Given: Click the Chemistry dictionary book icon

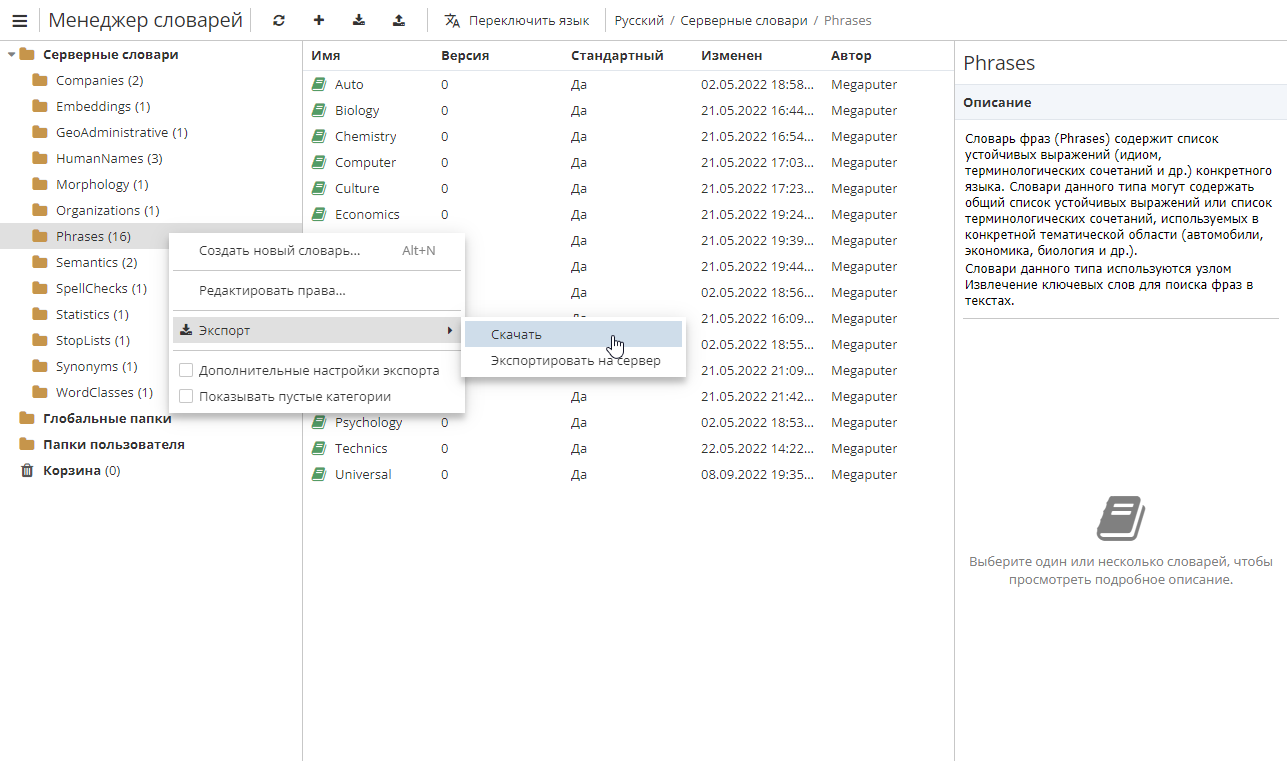Looking at the screenshot, I should 319,137.
